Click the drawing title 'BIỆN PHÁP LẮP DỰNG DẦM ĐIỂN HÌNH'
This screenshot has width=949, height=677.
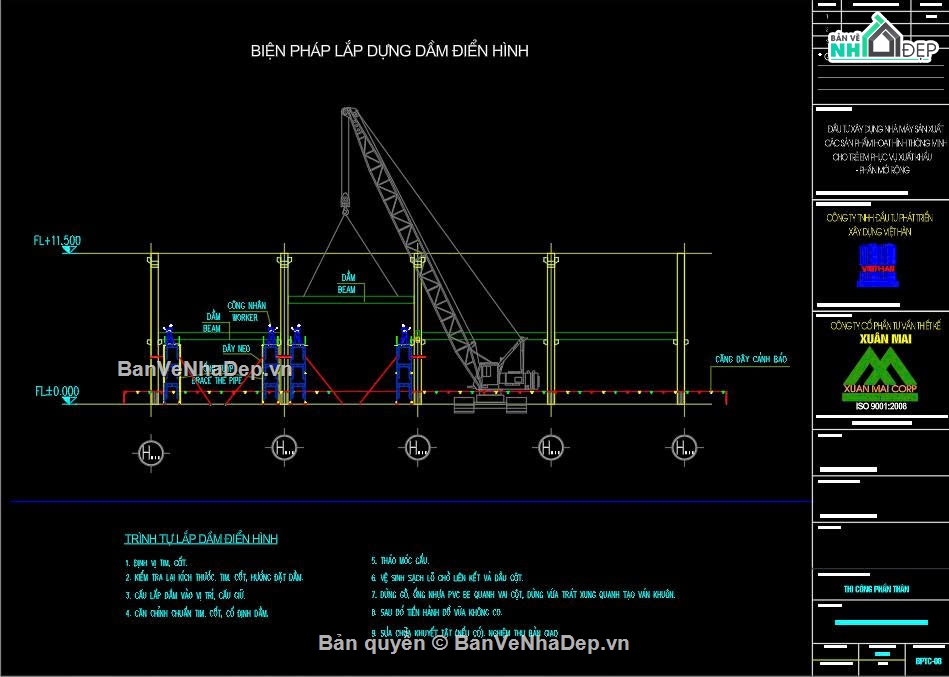(x=390, y=51)
